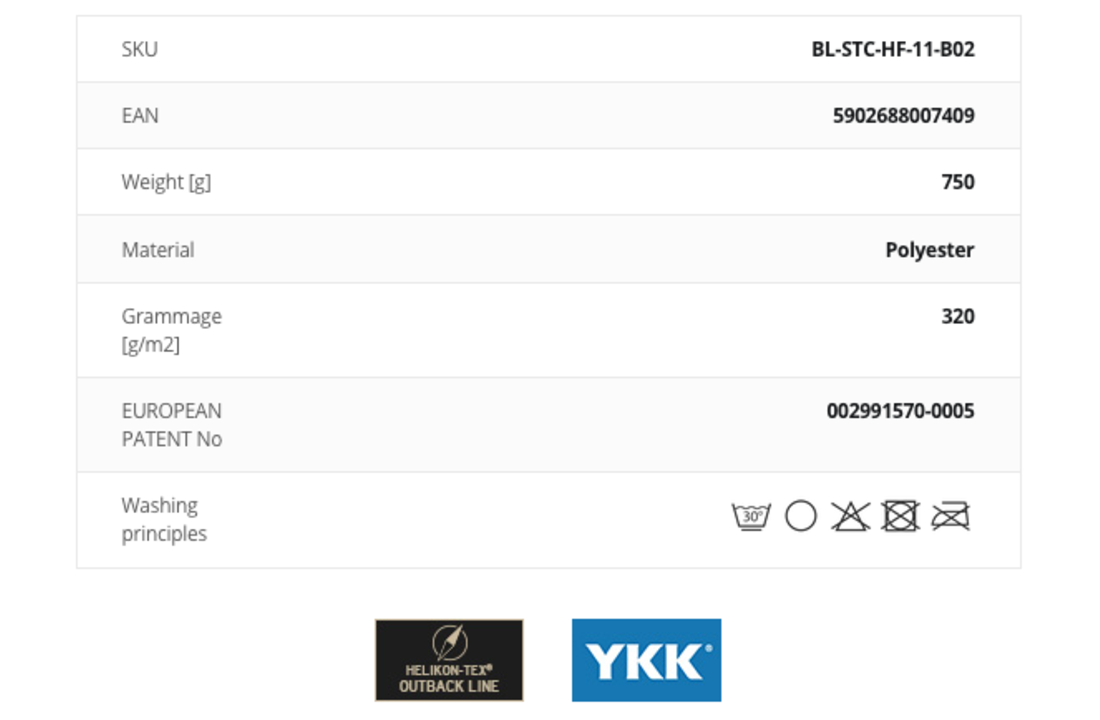Click the 30° wash tub icon
The image size is (1100, 720).
click(751, 516)
